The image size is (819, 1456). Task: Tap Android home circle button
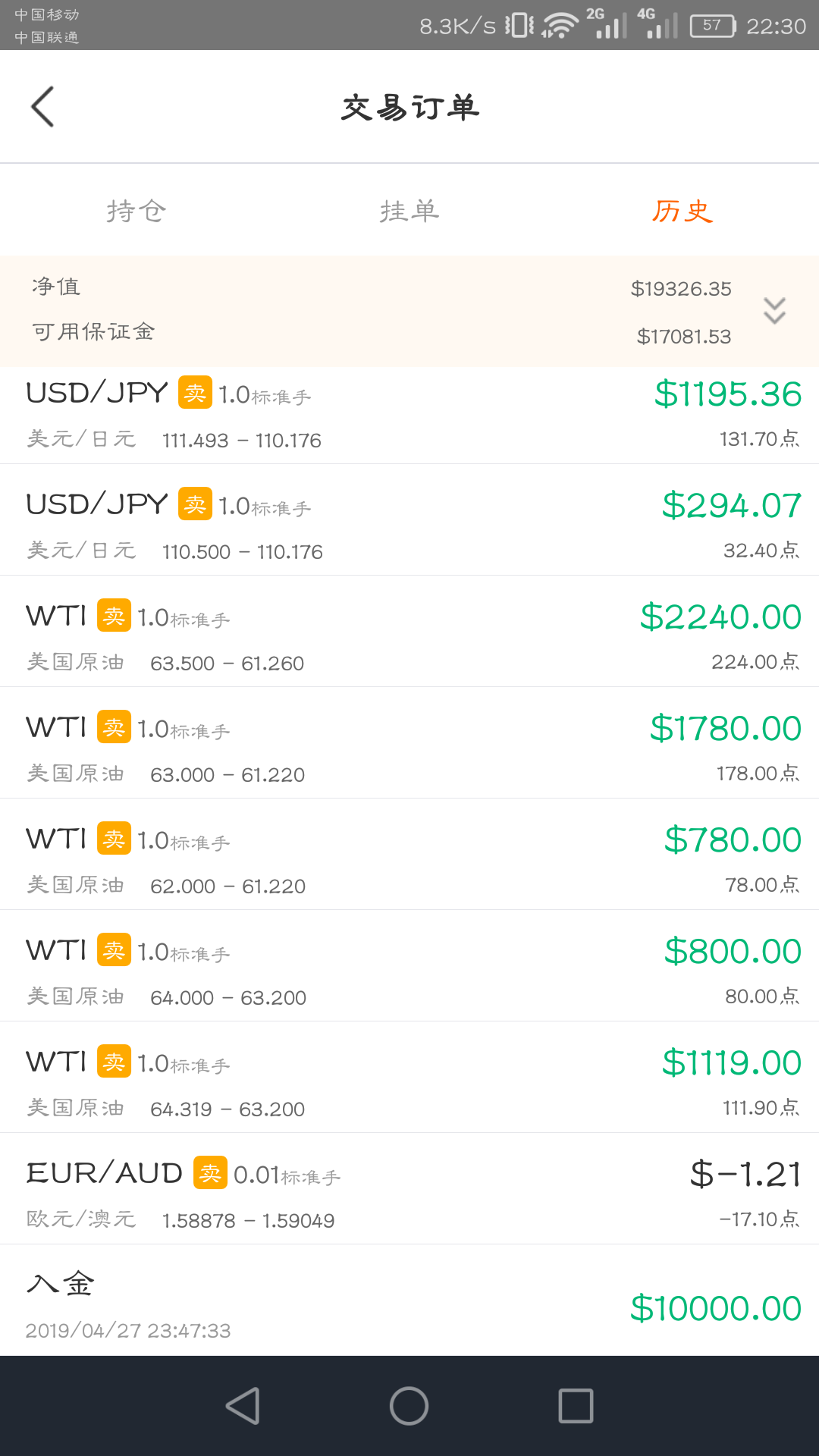pyautogui.click(x=409, y=1406)
